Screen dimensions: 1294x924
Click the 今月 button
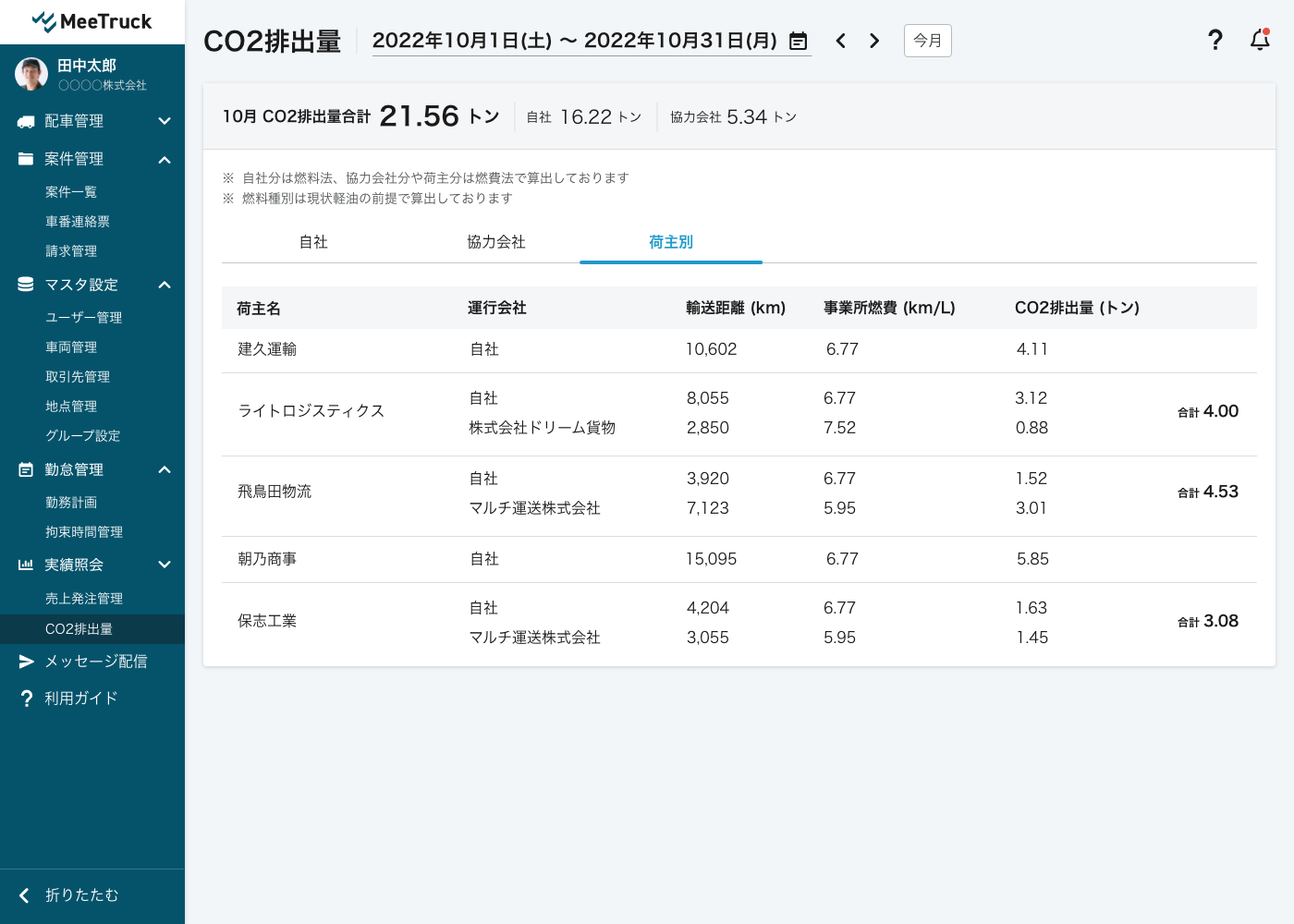pyautogui.click(x=928, y=41)
